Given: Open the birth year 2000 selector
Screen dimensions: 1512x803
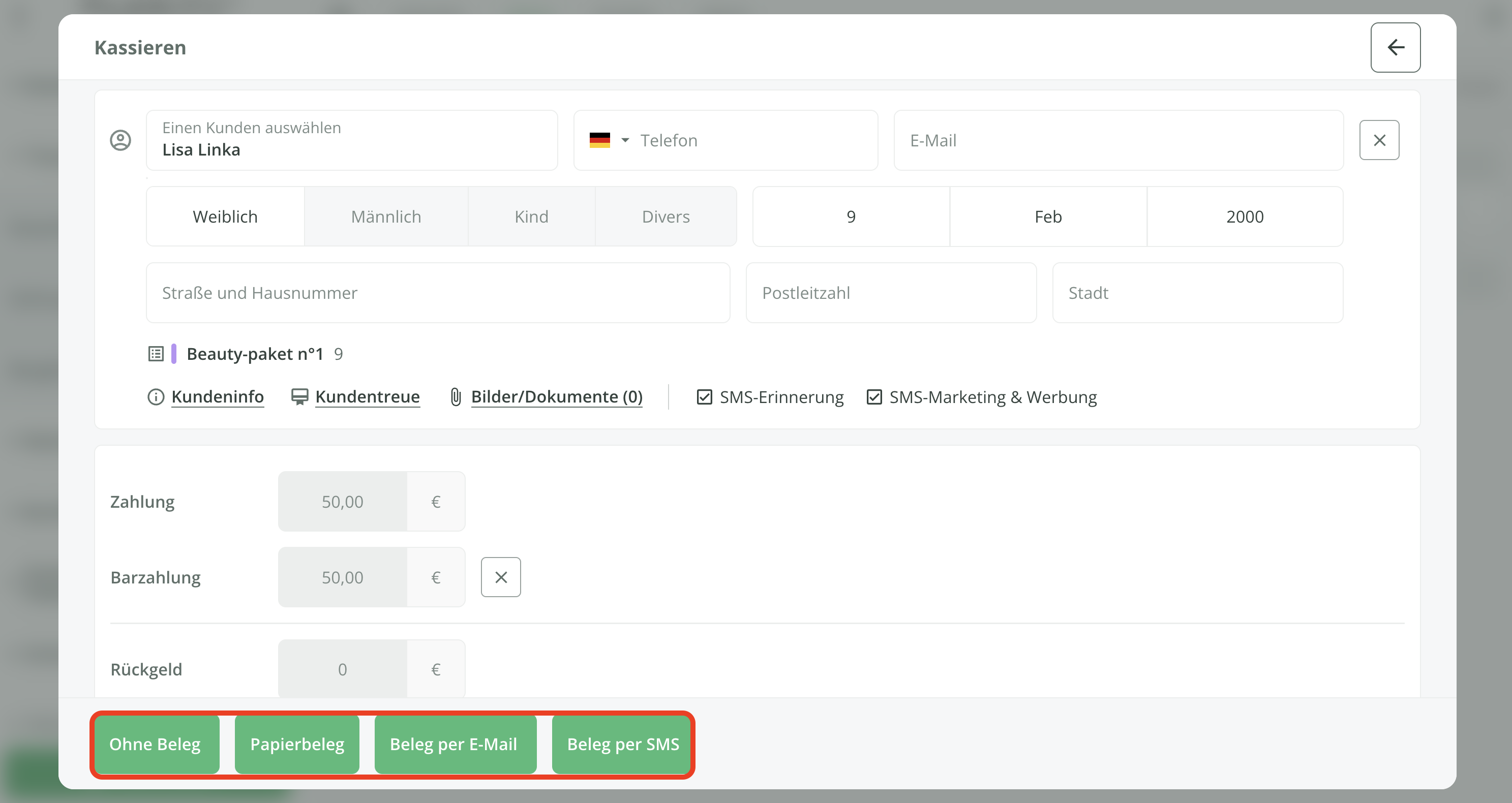Looking at the screenshot, I should click(x=1245, y=217).
